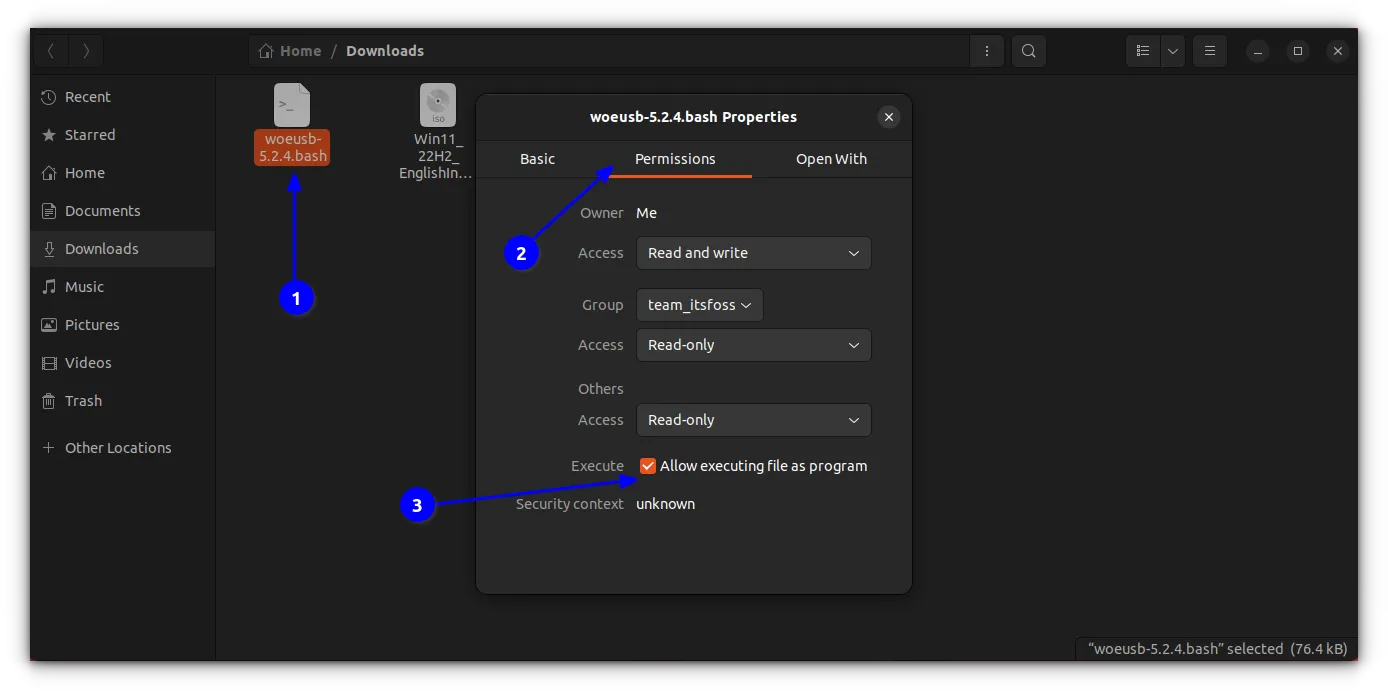The image size is (1388, 693).
Task: Select the Win11_22H2 ISO file thumbnail
Action: tap(437, 105)
